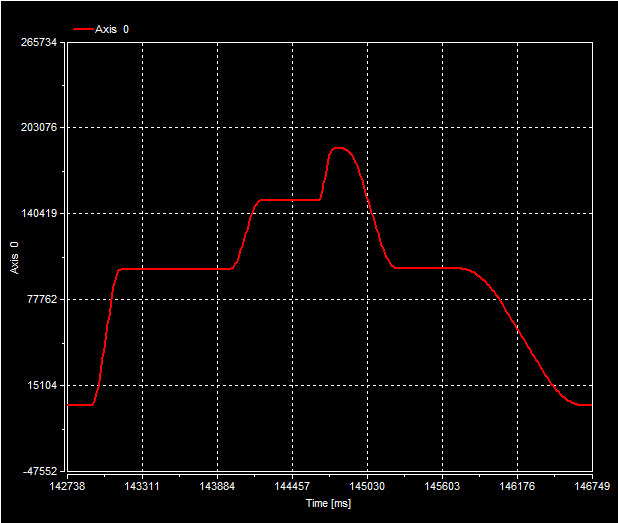Screen dimensions: 618x523
Task: Select the 143311 time tick label
Action: pos(141,486)
